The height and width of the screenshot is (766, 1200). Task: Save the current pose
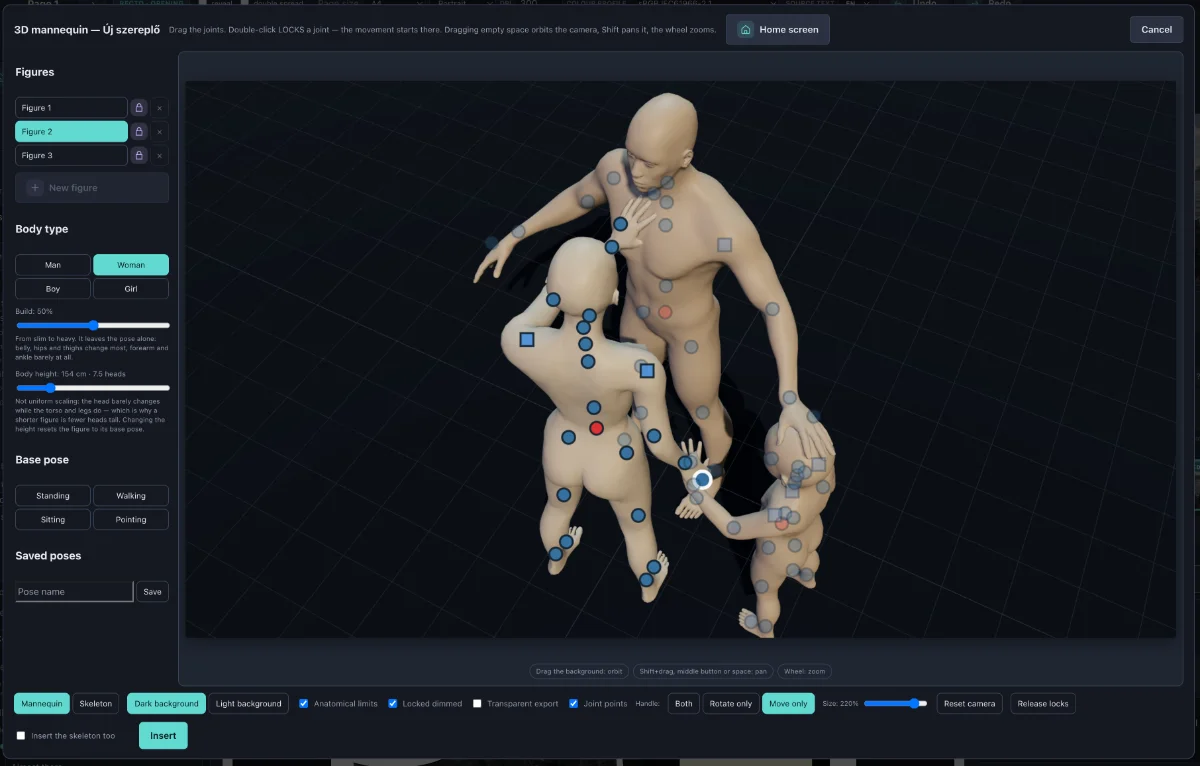[152, 591]
